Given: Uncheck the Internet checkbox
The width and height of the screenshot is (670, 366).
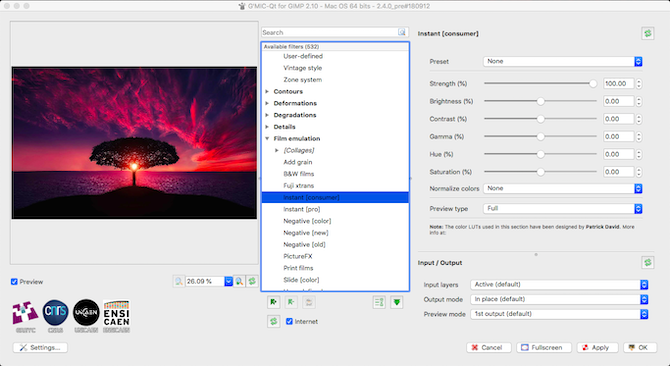Looking at the screenshot, I should click(x=289, y=321).
